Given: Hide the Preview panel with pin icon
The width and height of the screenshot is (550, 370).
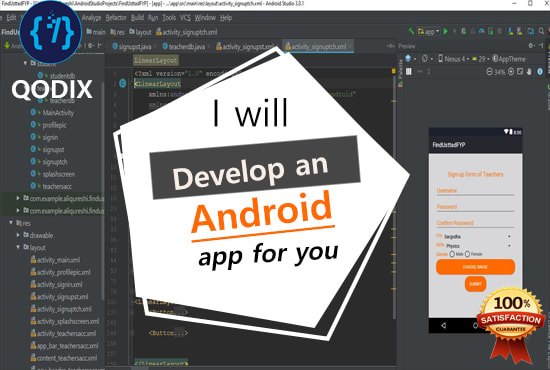Looking at the screenshot, I should 541,46.
